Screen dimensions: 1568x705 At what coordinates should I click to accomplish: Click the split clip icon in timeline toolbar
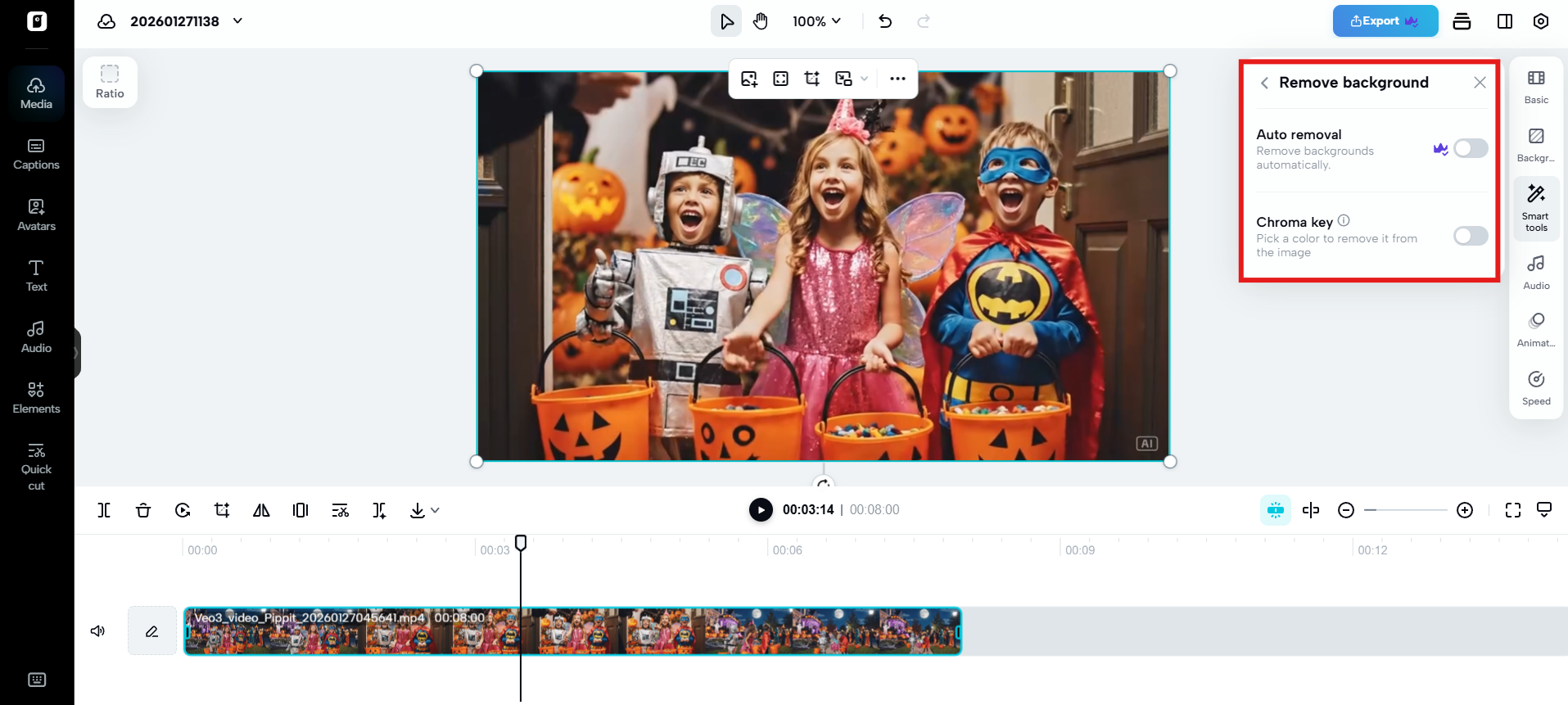pyautogui.click(x=104, y=510)
